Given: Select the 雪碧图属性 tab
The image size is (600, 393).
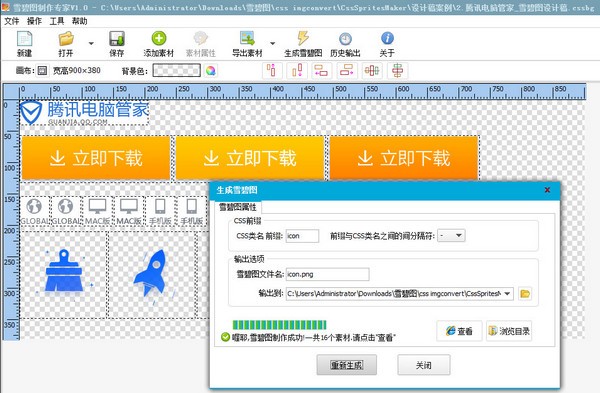Looking at the screenshot, I should (237, 207).
